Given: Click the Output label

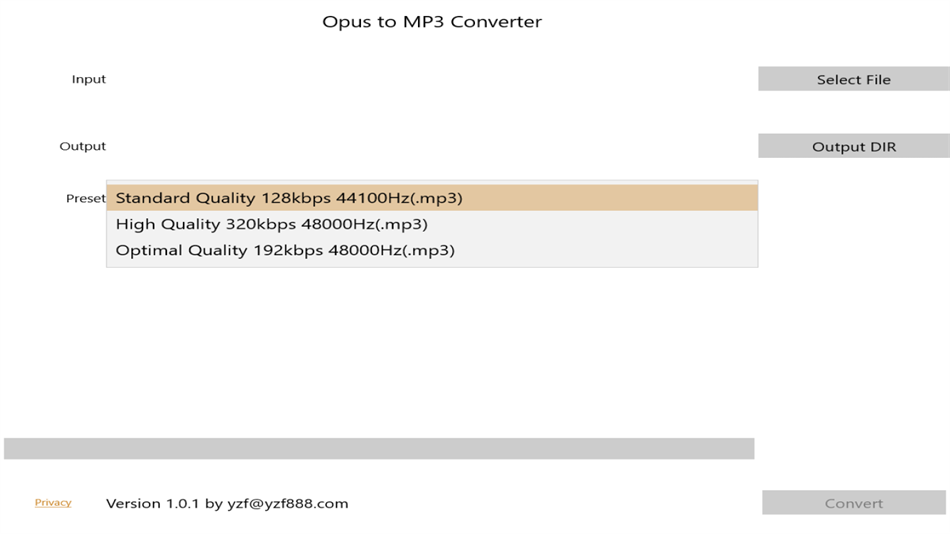Looking at the screenshot, I should (x=82, y=146).
